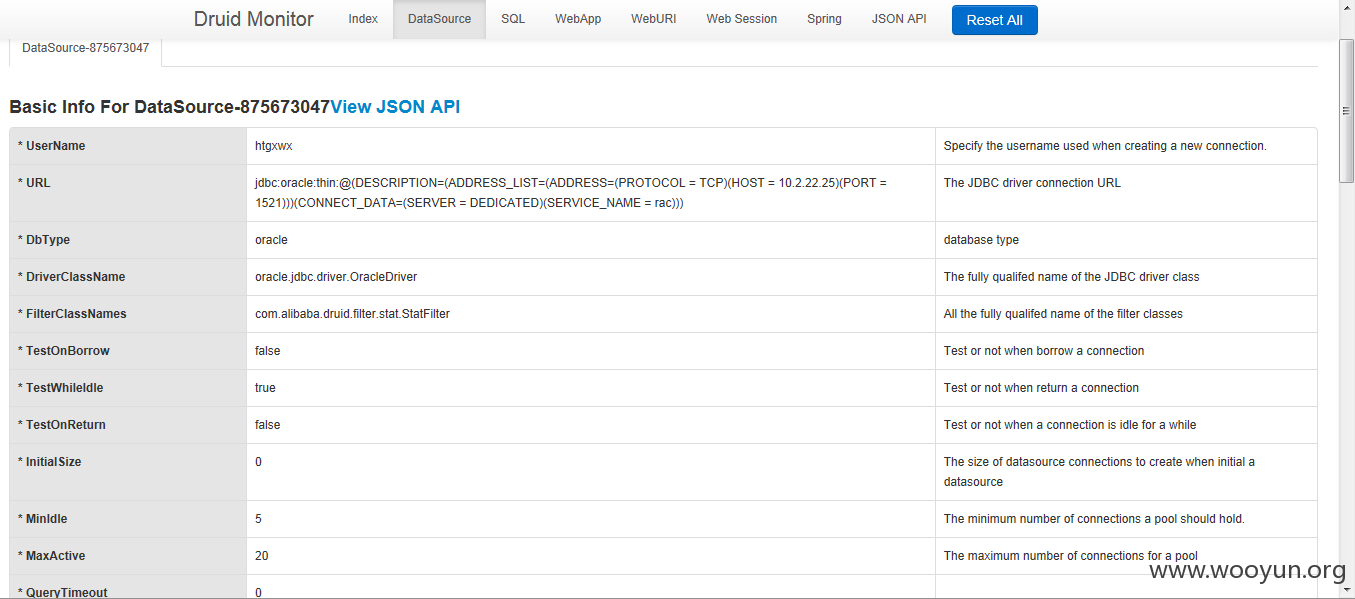Click the JDBC driver class name description

click(x=1072, y=277)
